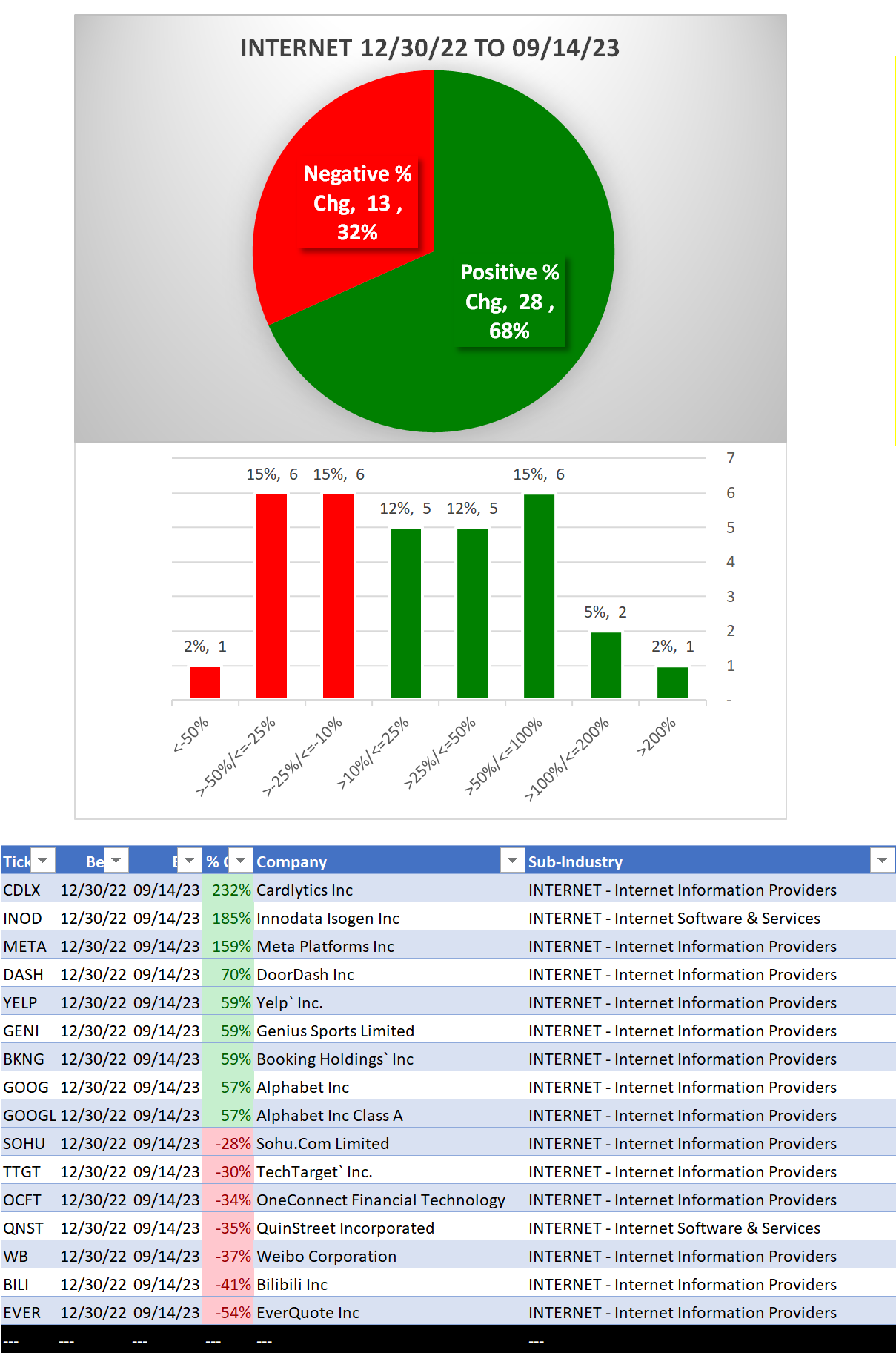Open the Company column filter dropdown
This screenshot has height=1353, width=896.
click(511, 860)
